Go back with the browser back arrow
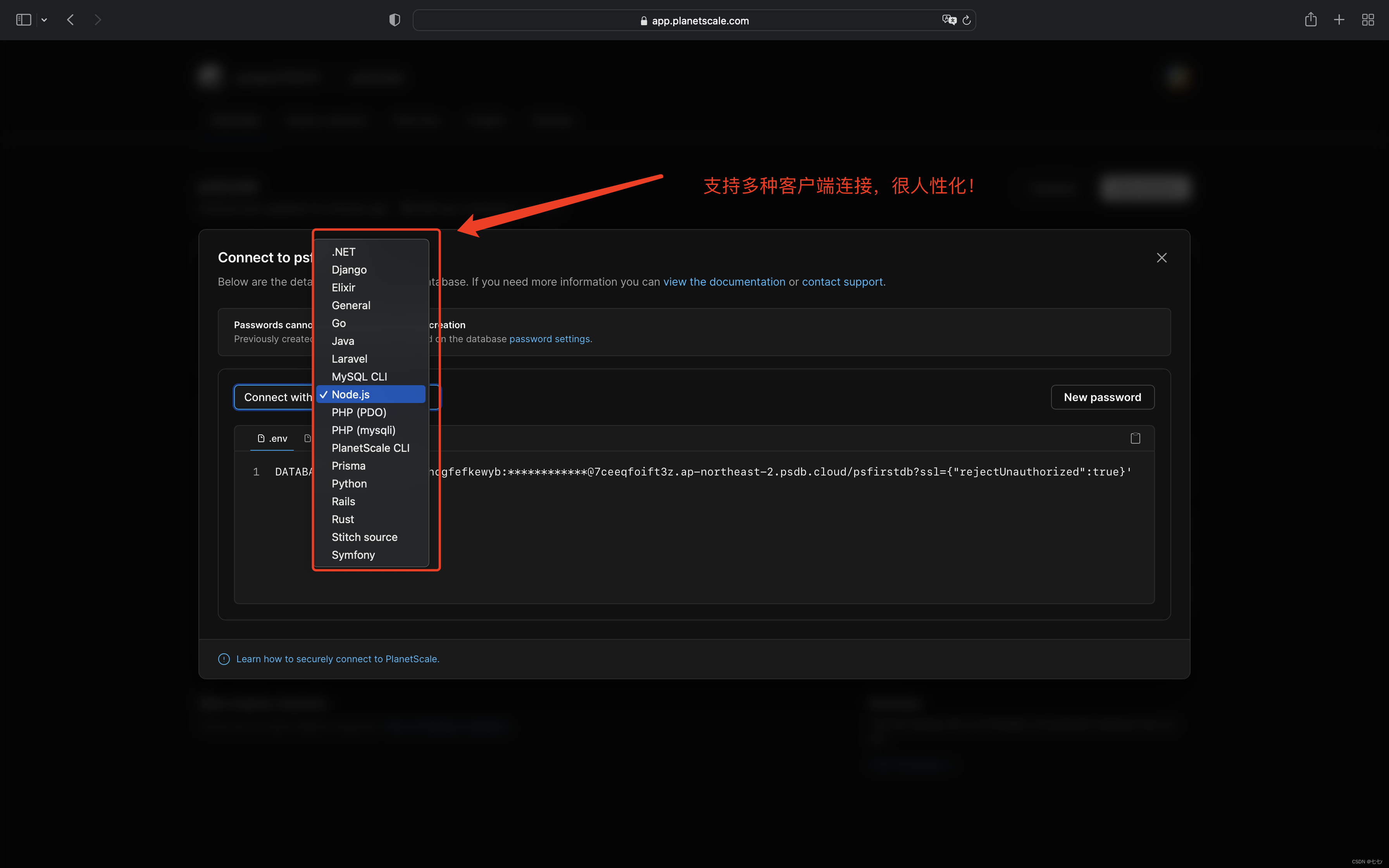 71,20
